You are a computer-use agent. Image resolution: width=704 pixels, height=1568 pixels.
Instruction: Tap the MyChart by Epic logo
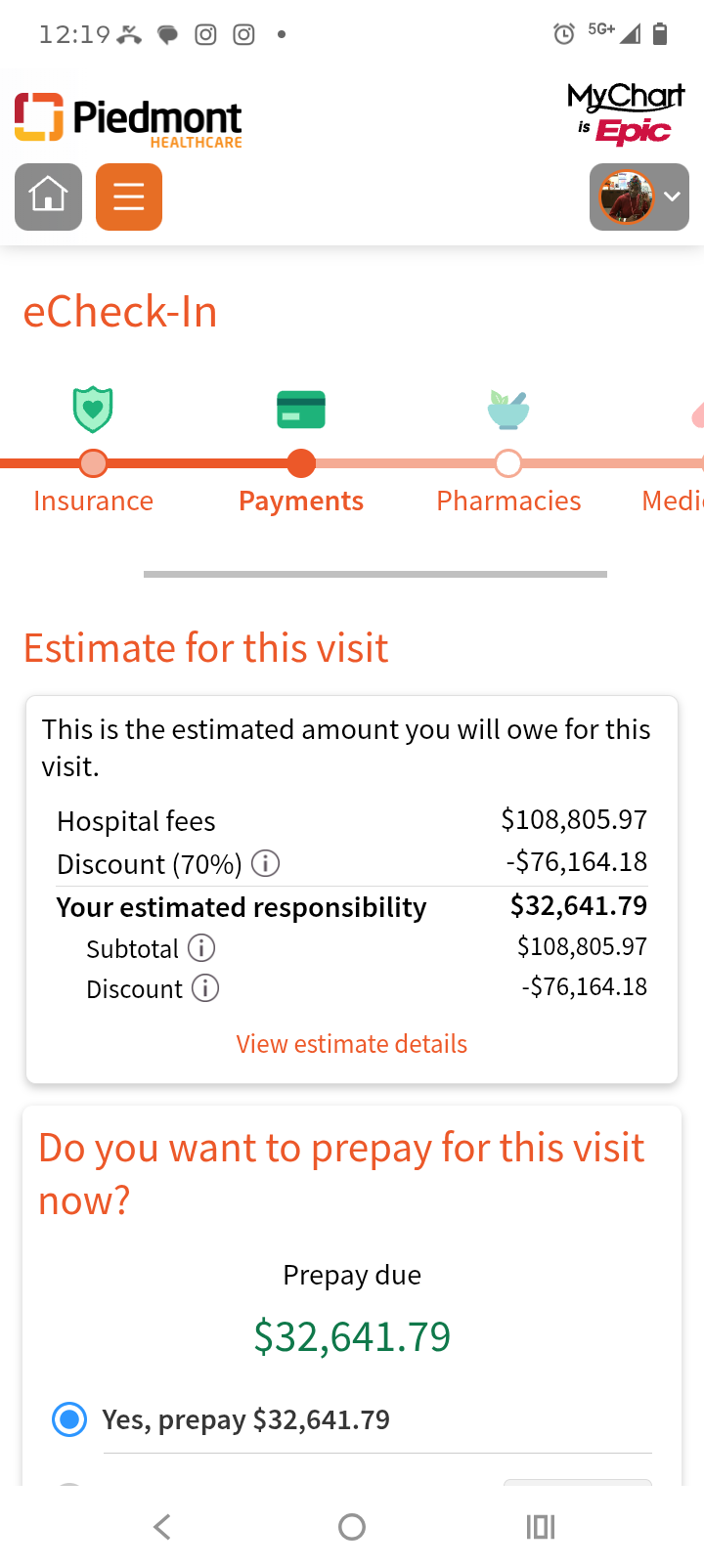[627, 113]
